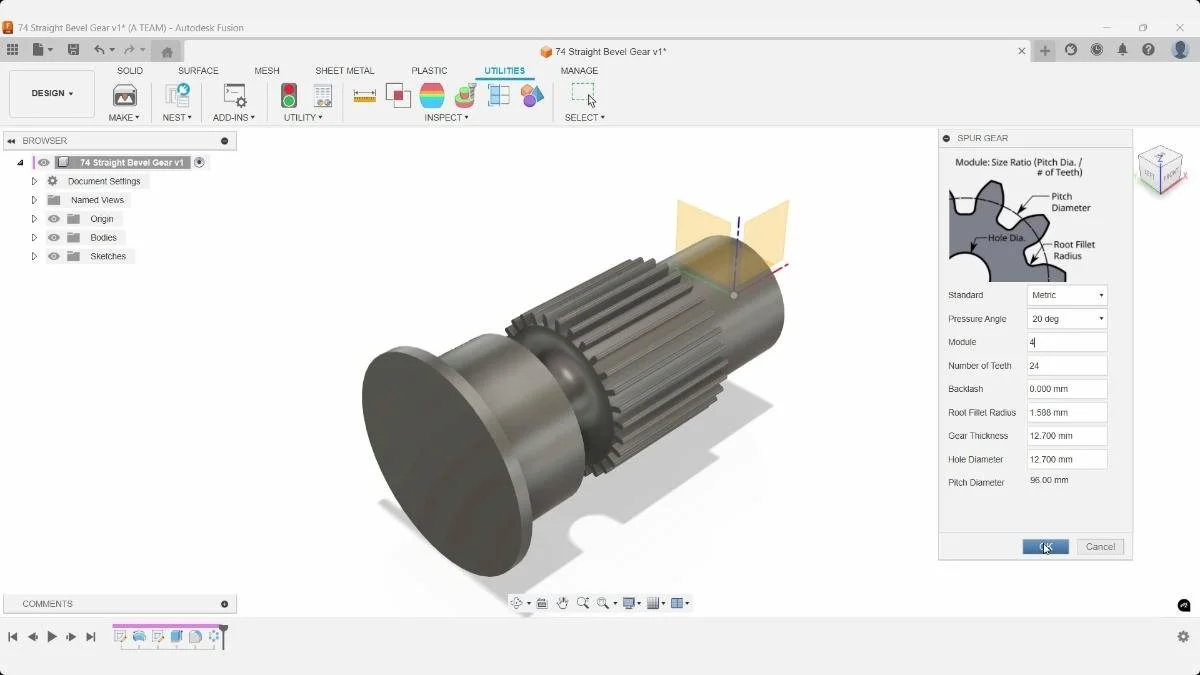Viewport: 1200px width, 675px height.
Task: Collapse the Browser panel with double arrows
Action: (11, 141)
